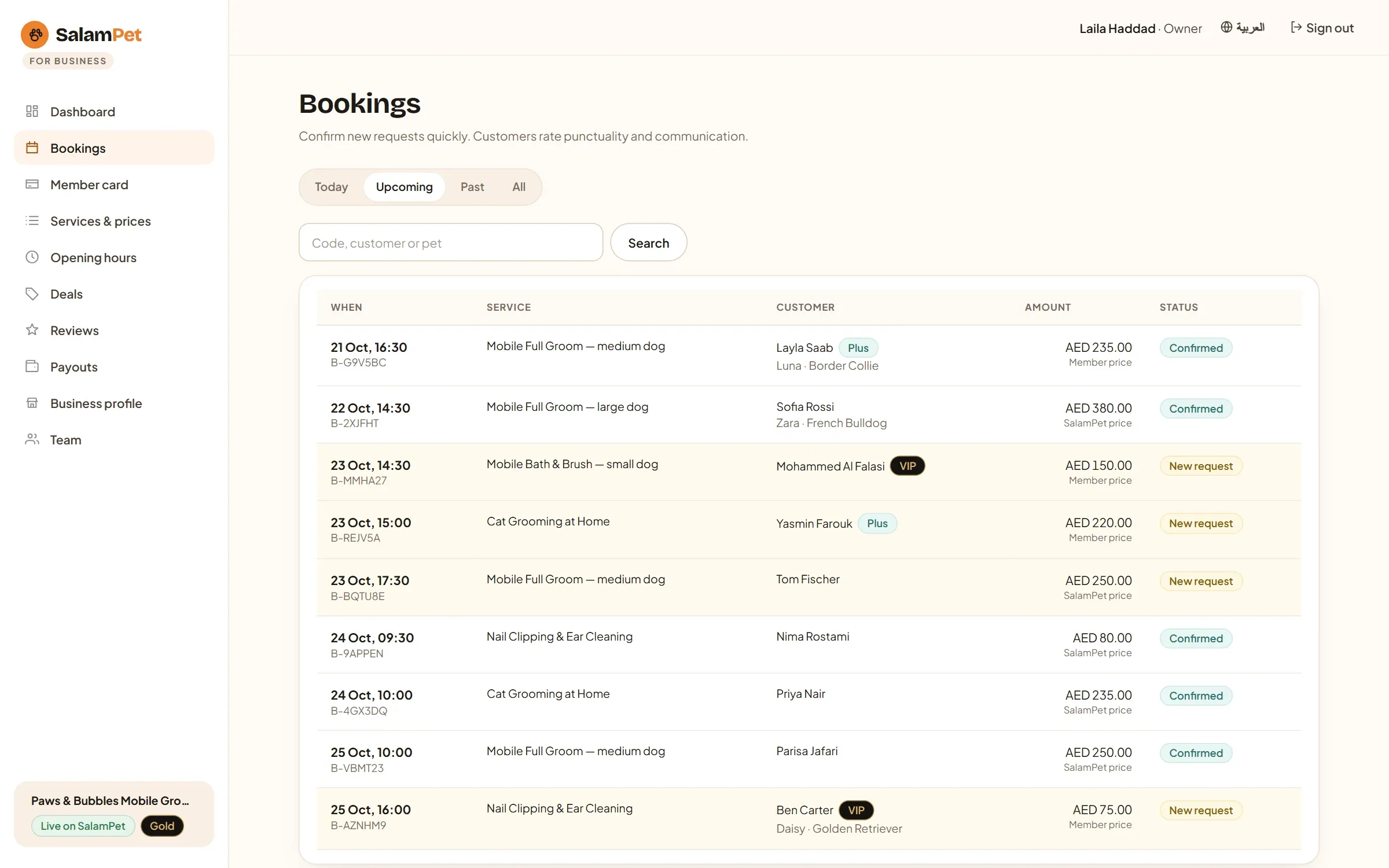Go to Services & prices
1389x868 pixels.
click(114, 220)
